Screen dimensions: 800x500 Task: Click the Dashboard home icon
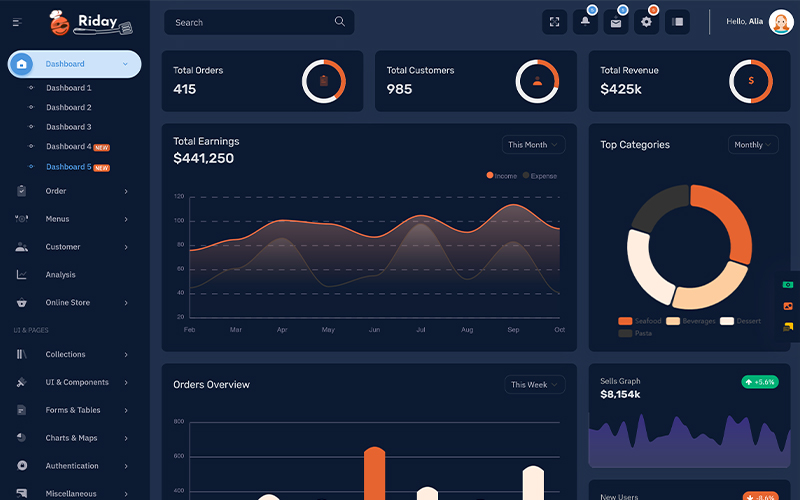[x=21, y=64]
